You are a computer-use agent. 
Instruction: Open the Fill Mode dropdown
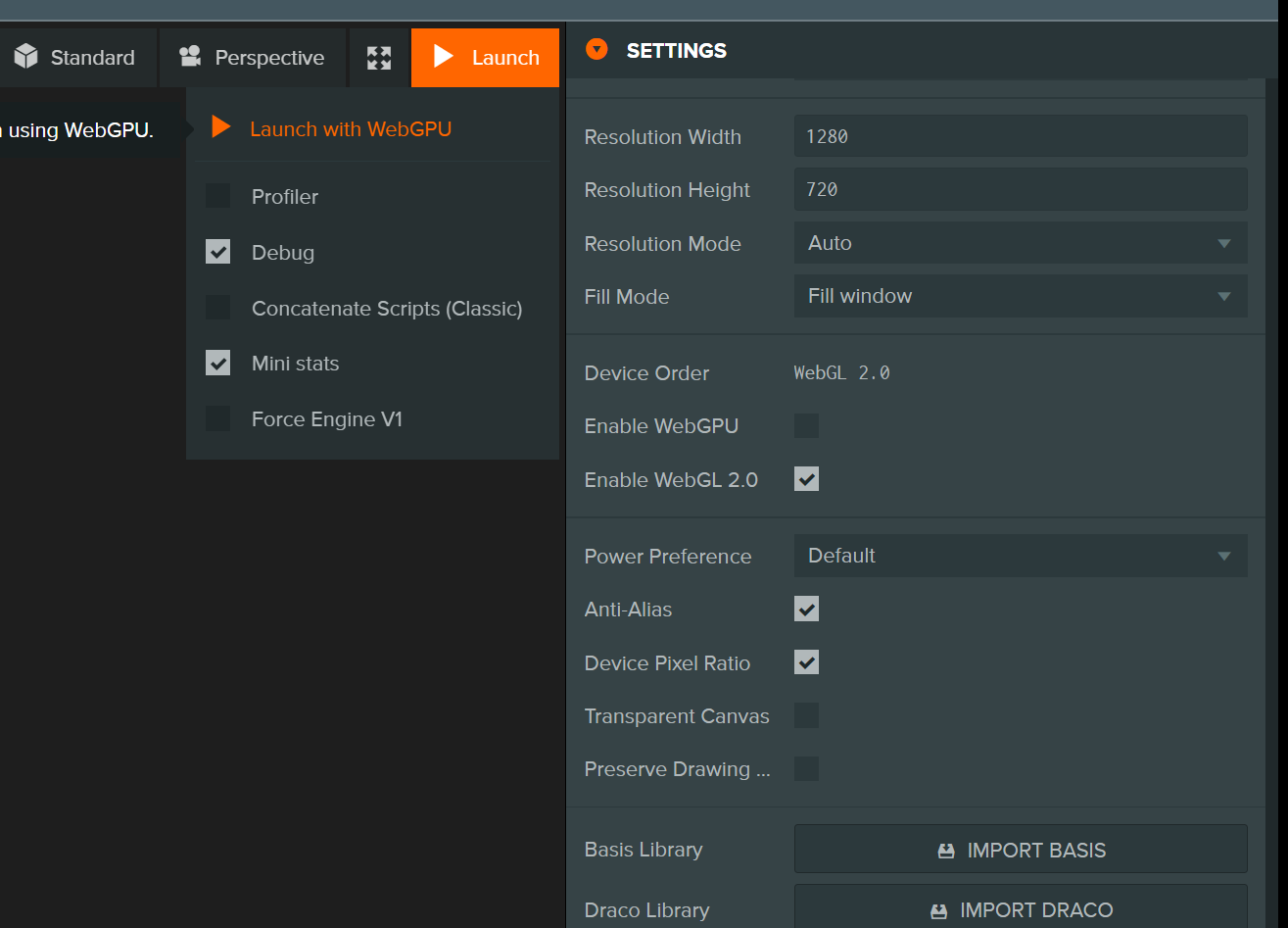[x=1021, y=296]
